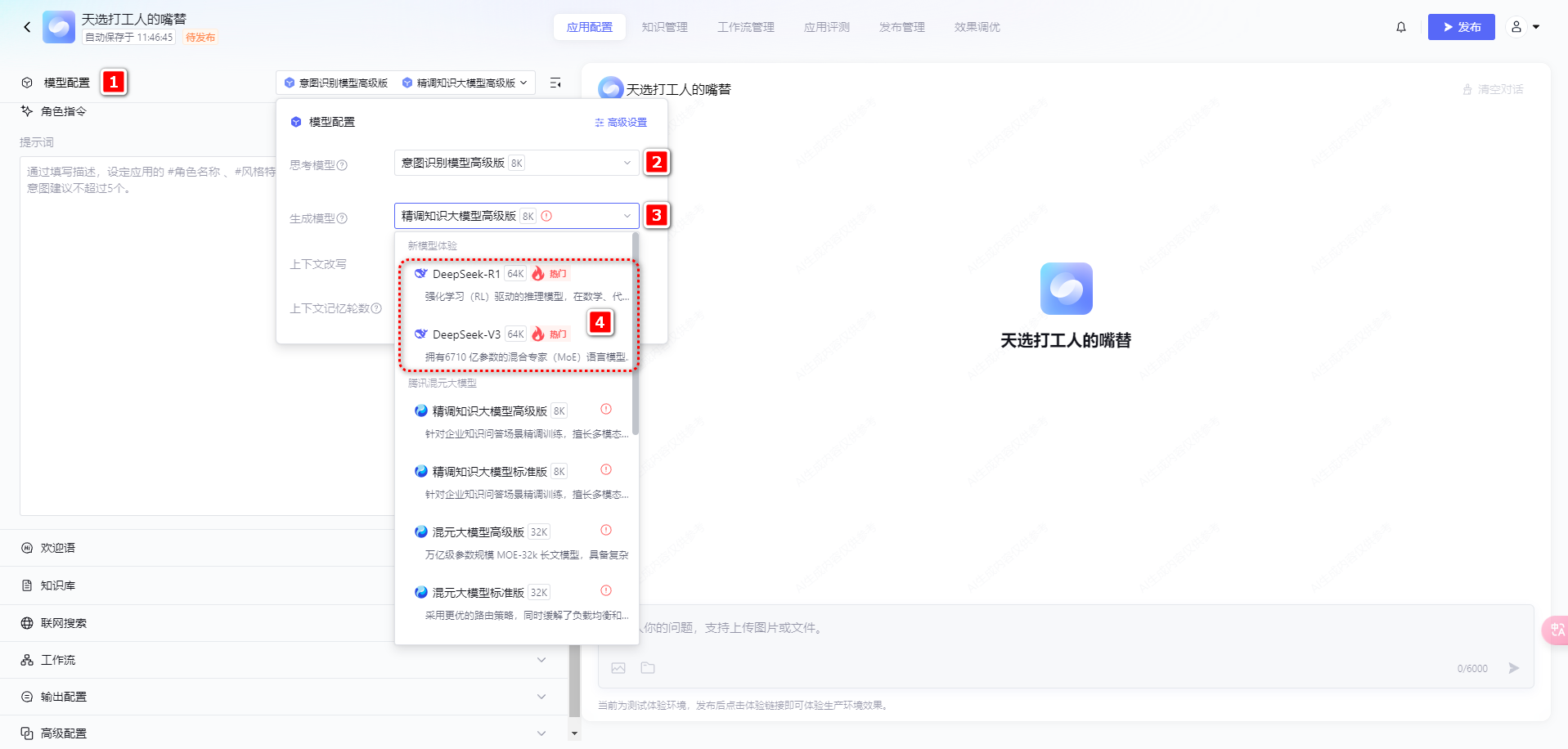
Task: Switch to the 工作流管理 tab
Action: pyautogui.click(x=746, y=27)
